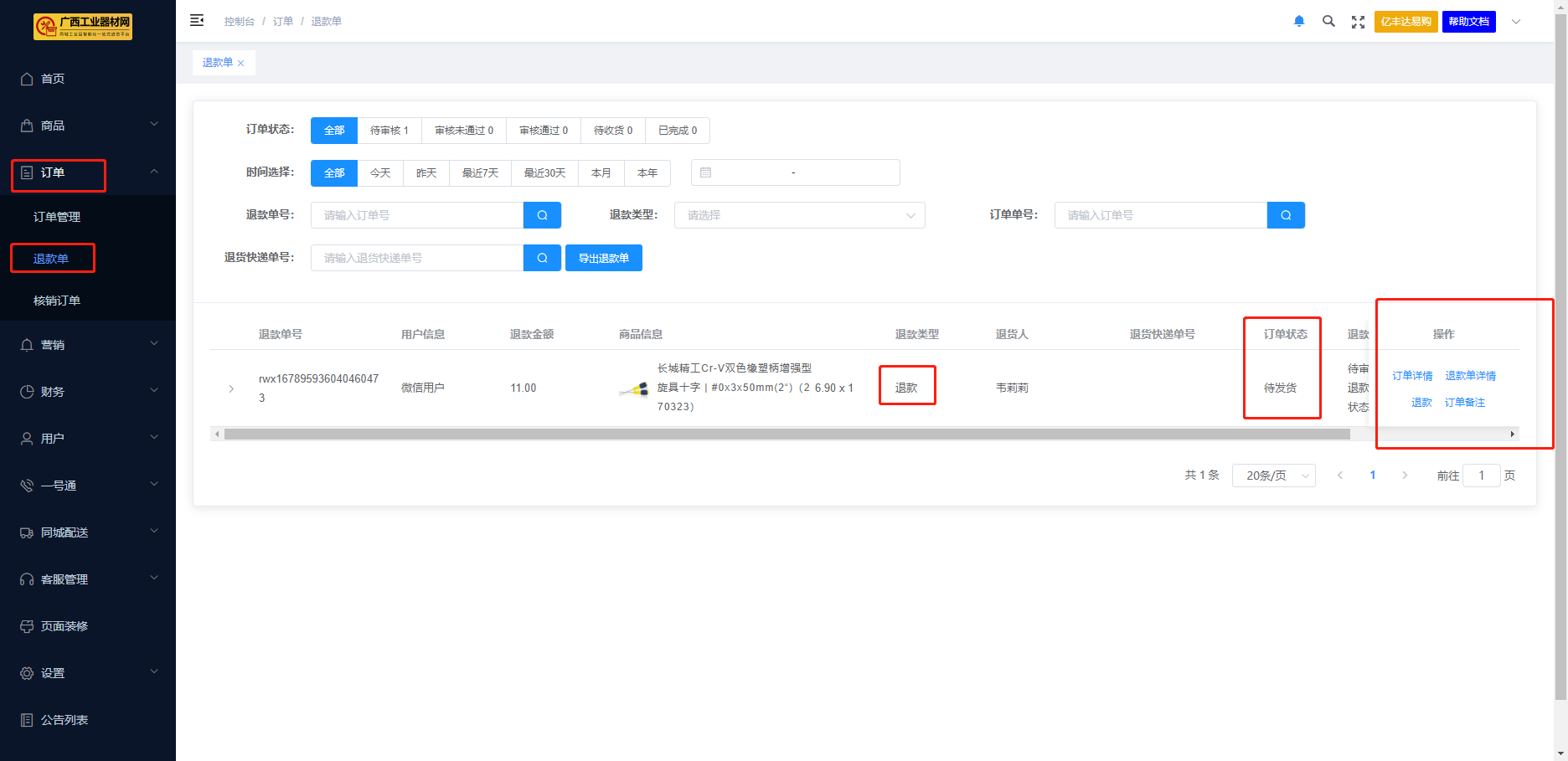
Task: Click search icon beside 退货快递单号 field
Action: [x=542, y=258]
